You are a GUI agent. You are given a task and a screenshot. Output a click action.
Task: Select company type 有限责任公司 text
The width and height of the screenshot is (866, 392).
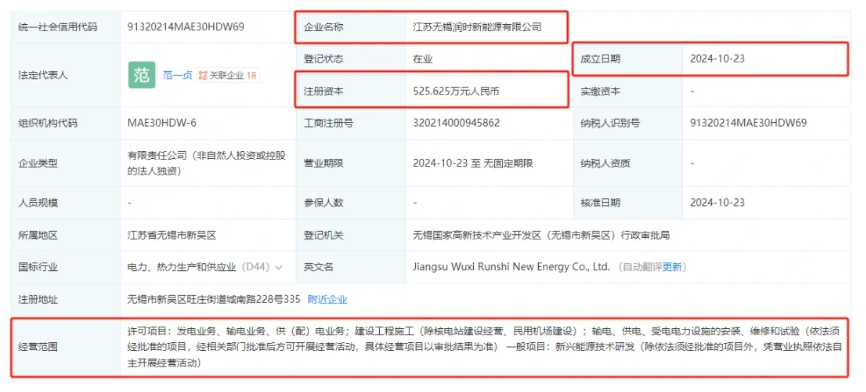[207, 163]
